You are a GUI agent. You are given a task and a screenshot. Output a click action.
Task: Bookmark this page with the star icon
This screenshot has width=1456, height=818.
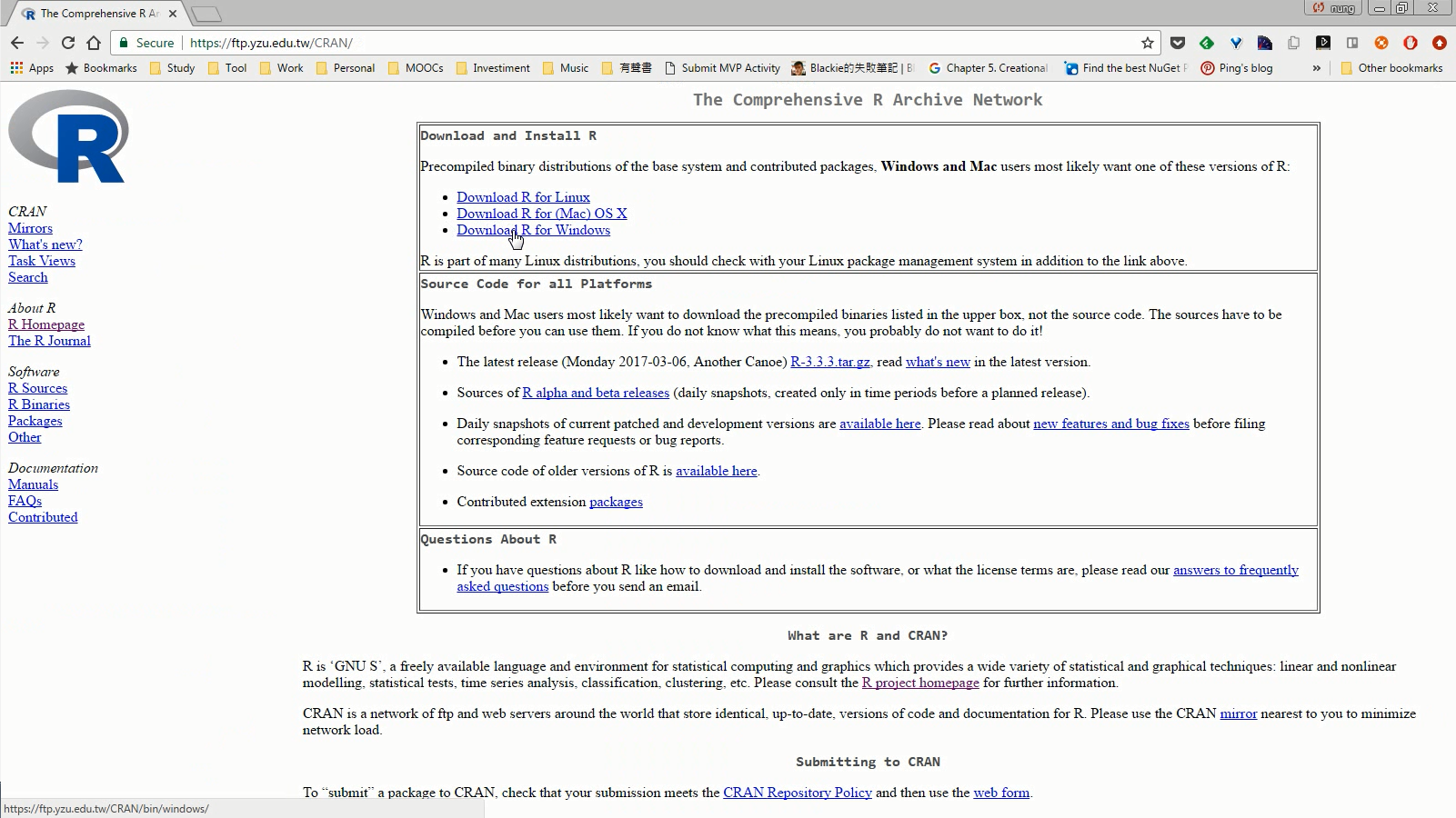[1148, 43]
